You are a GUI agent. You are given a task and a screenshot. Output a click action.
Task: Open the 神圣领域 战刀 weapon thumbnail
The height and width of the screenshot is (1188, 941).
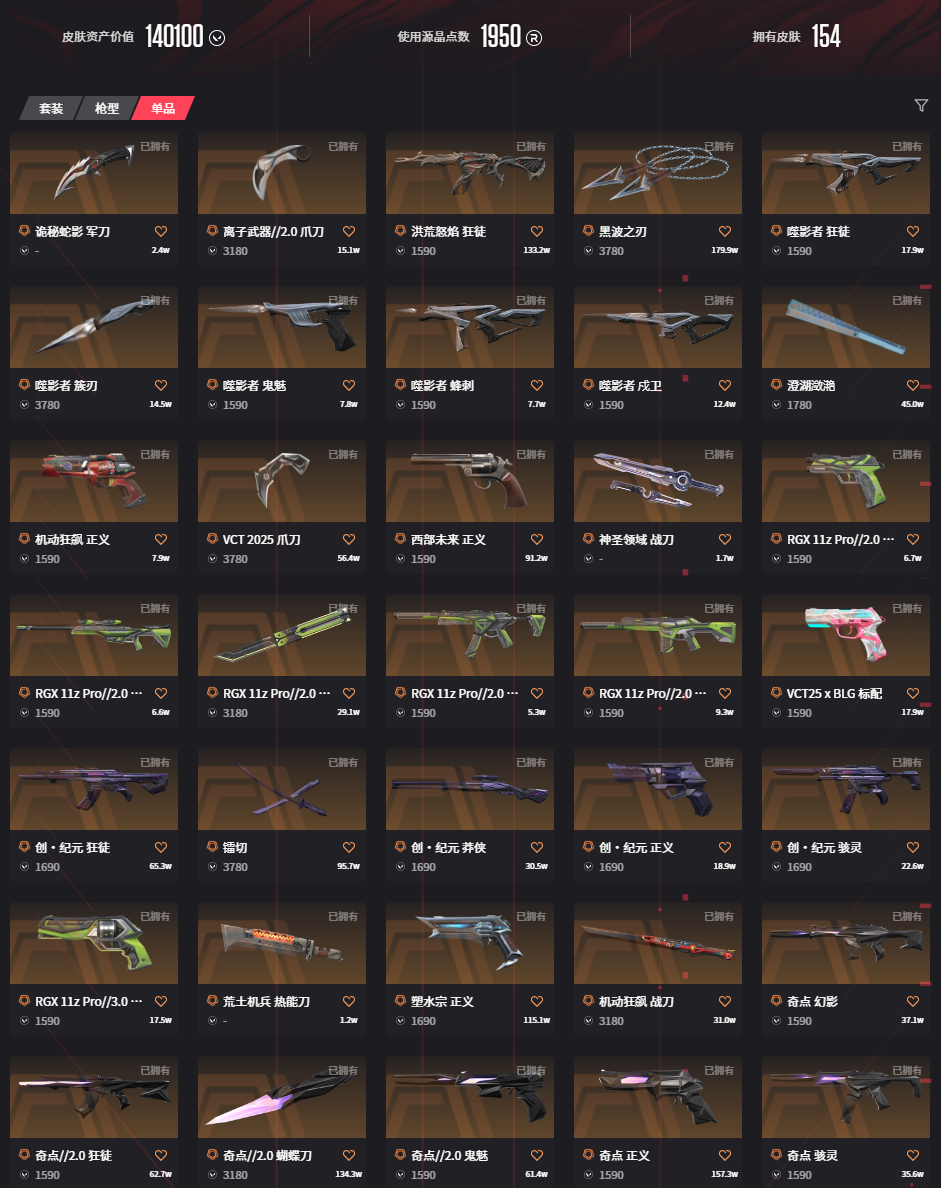tap(658, 481)
